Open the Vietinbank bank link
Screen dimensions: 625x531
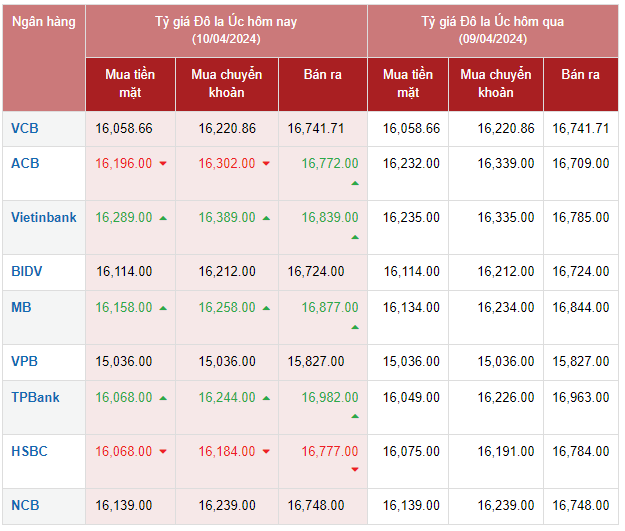43,217
